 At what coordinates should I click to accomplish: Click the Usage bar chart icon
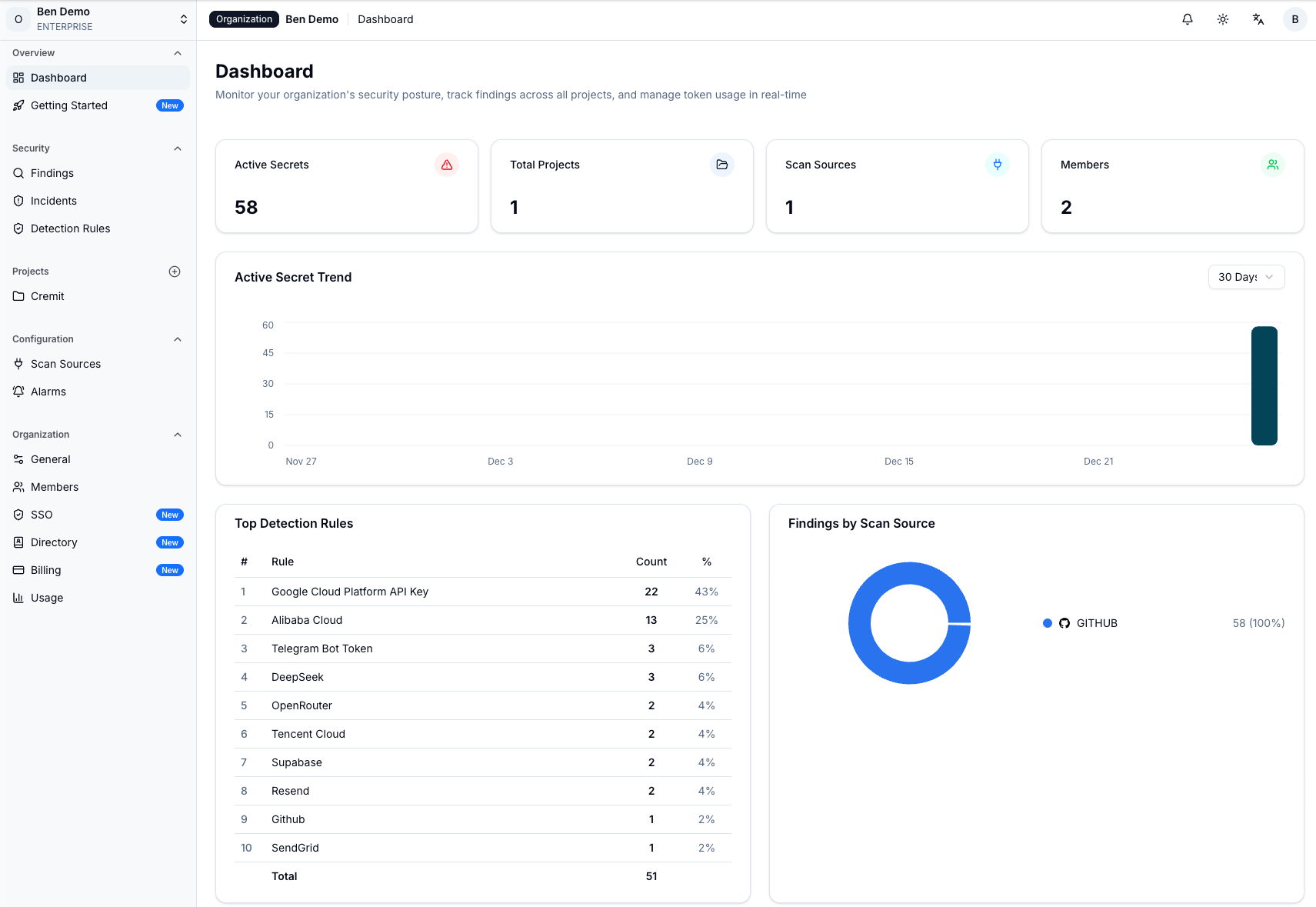coord(18,598)
